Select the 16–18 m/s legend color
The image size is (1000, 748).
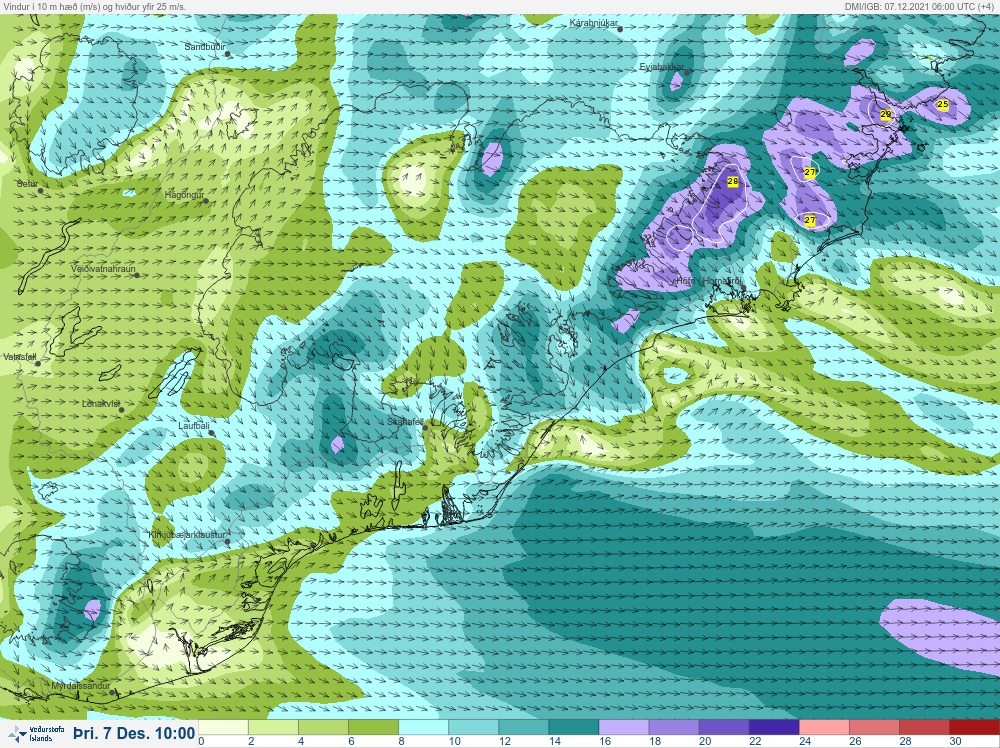624,728
